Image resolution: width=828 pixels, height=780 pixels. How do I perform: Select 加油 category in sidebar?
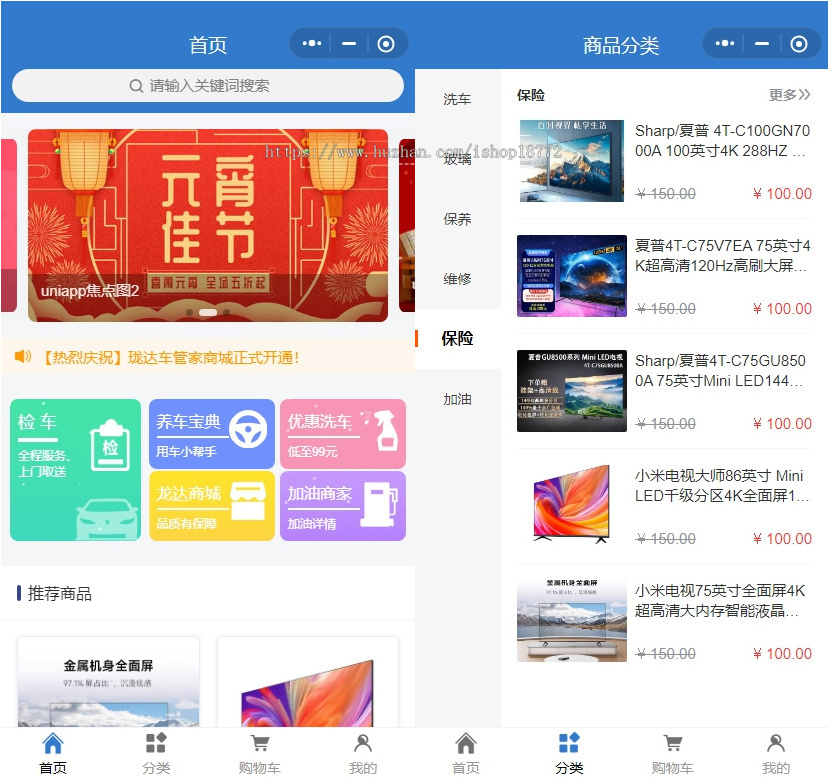(457, 399)
